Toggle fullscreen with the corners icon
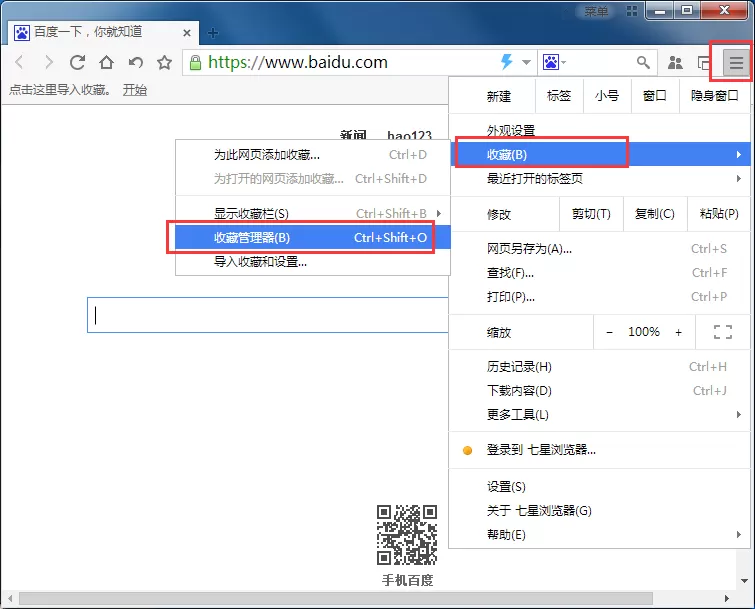755x609 pixels. coord(723,332)
